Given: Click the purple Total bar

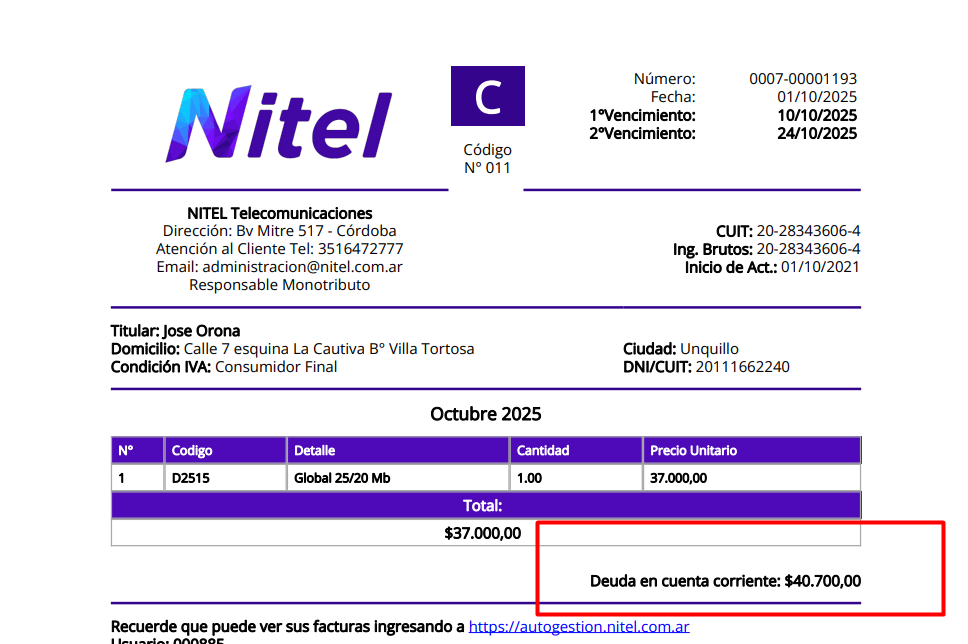Looking at the screenshot, I should (485, 506).
